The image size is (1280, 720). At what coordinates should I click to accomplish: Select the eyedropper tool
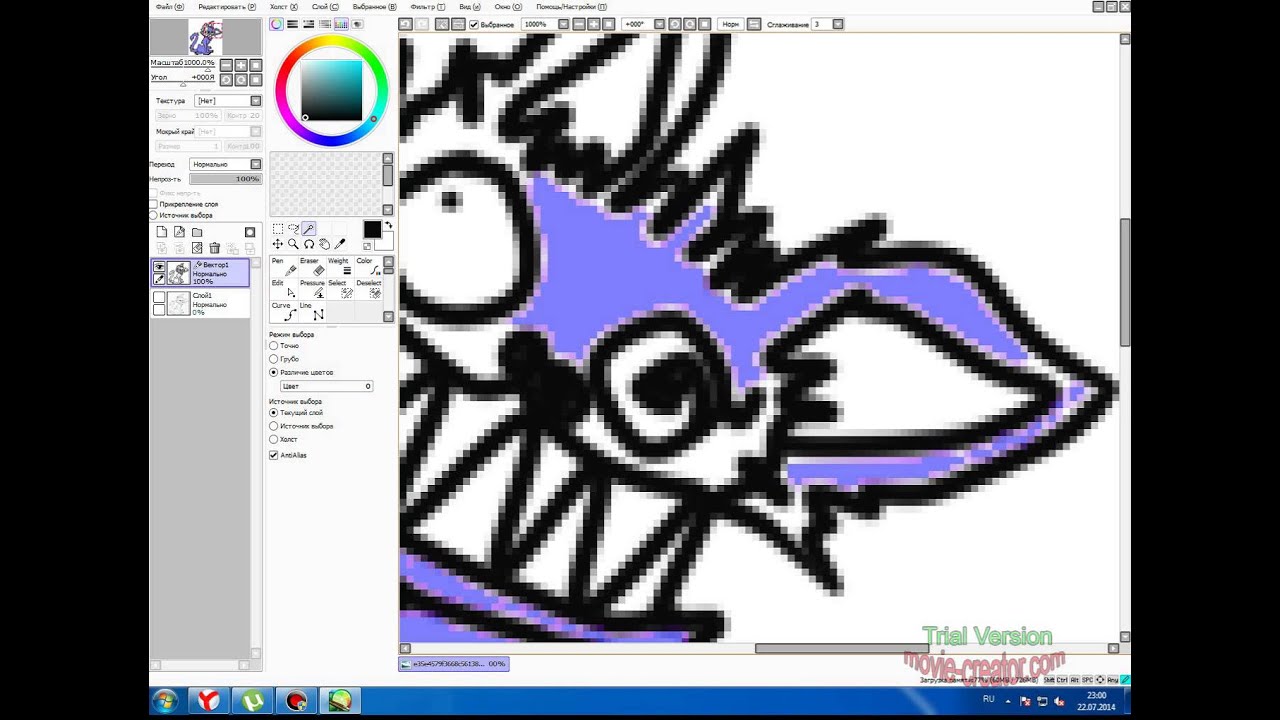(340, 244)
